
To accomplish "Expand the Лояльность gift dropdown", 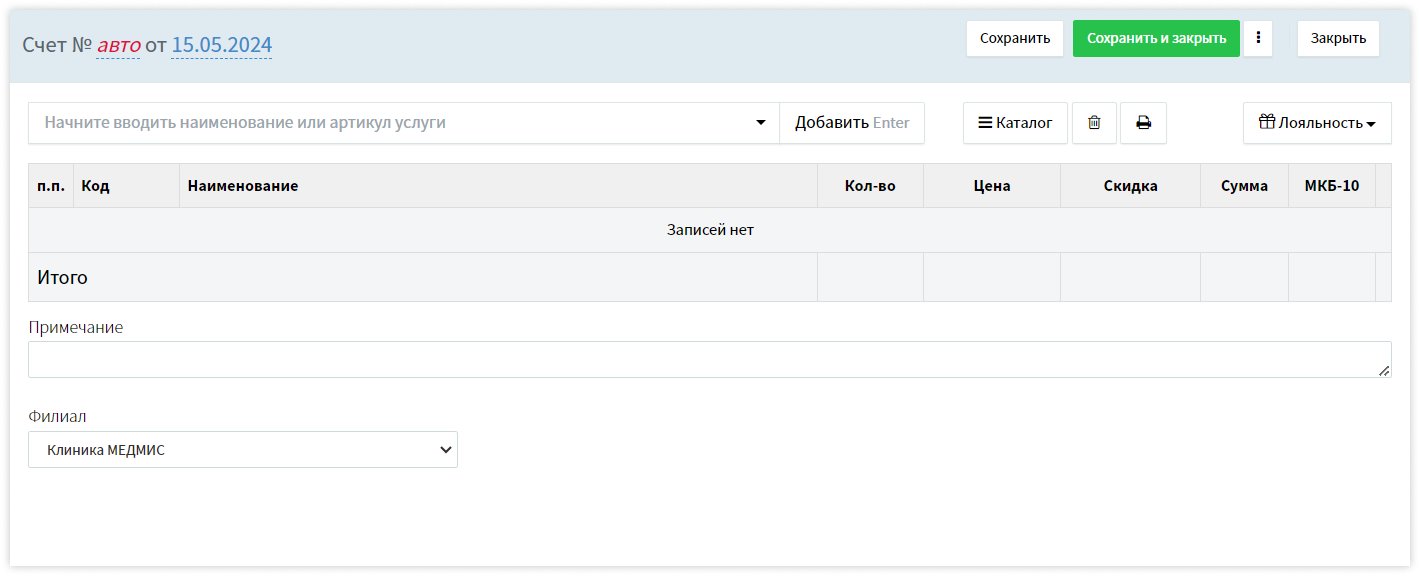I will coord(1316,123).
